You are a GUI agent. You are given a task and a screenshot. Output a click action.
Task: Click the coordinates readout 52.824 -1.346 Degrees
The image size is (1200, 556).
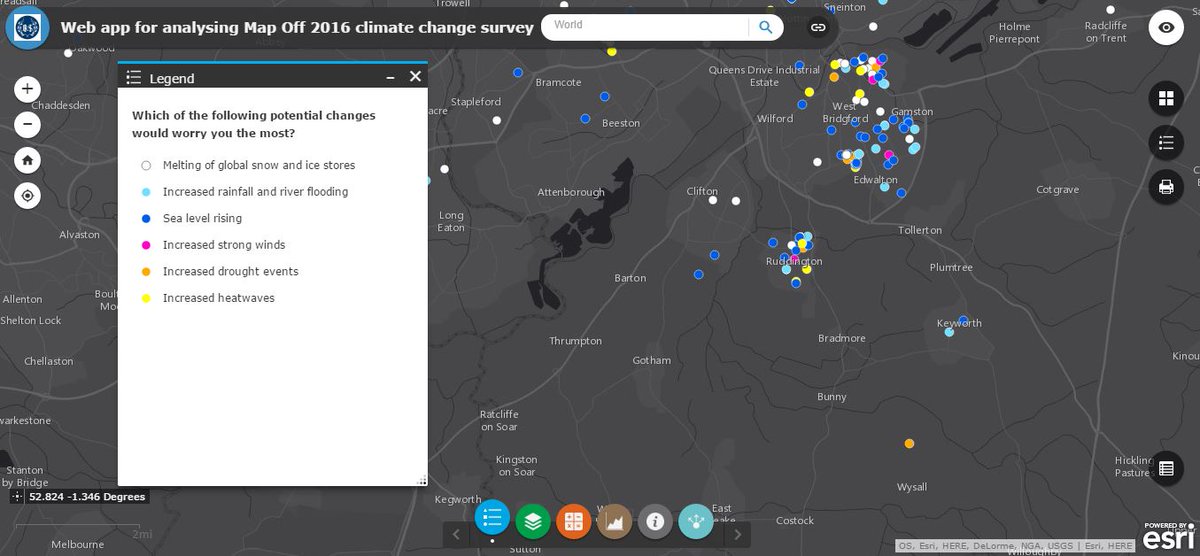pos(87,497)
